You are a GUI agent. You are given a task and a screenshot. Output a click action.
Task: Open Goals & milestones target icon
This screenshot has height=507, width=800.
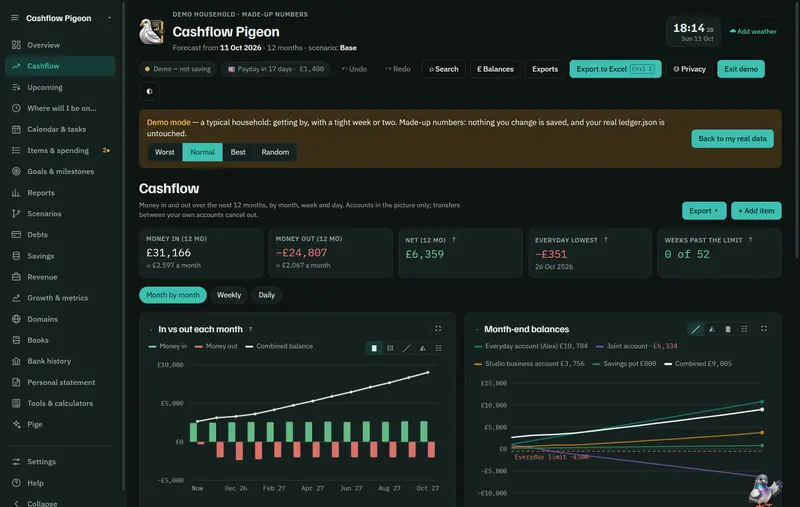[x=16, y=171]
